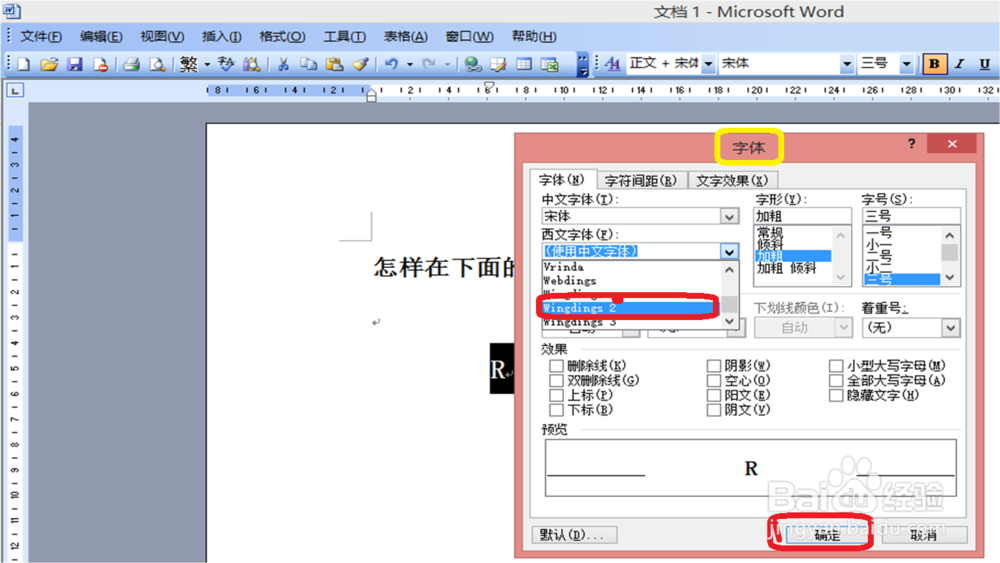Click the permission restricted document icon
This screenshot has height=563, width=1000.
(101, 64)
